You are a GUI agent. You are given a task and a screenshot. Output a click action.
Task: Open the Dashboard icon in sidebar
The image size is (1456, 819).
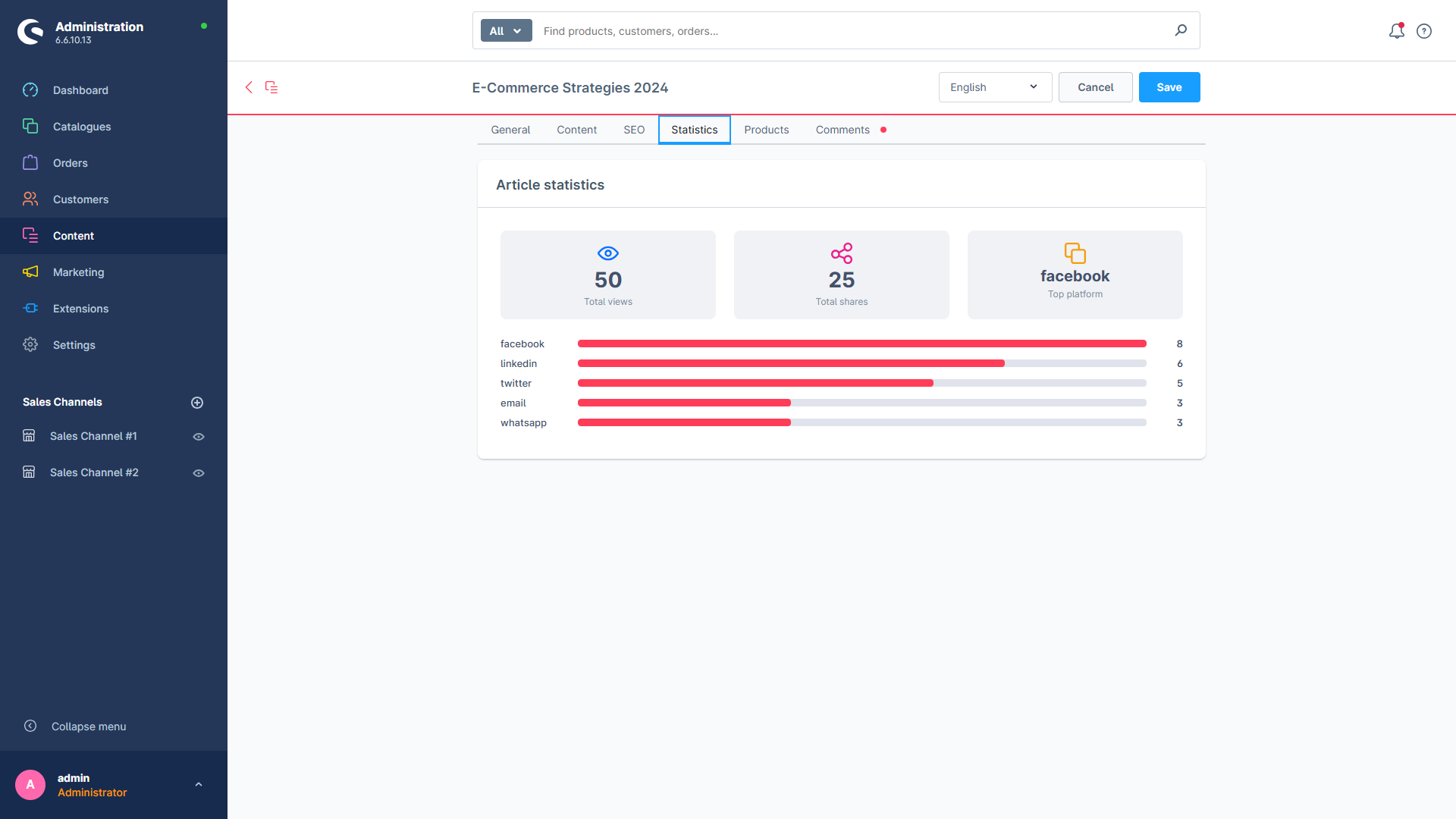(30, 90)
